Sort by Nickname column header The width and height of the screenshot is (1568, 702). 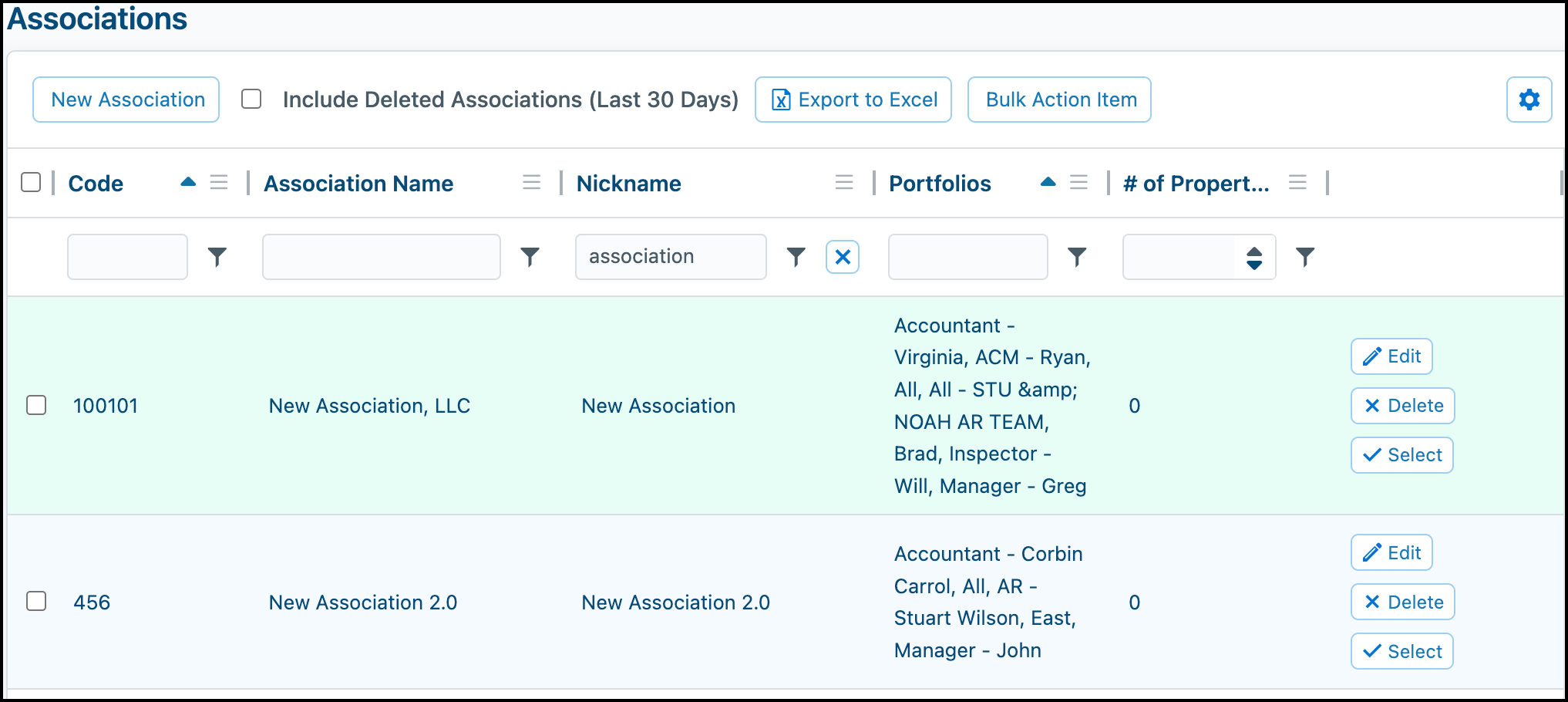tap(629, 184)
